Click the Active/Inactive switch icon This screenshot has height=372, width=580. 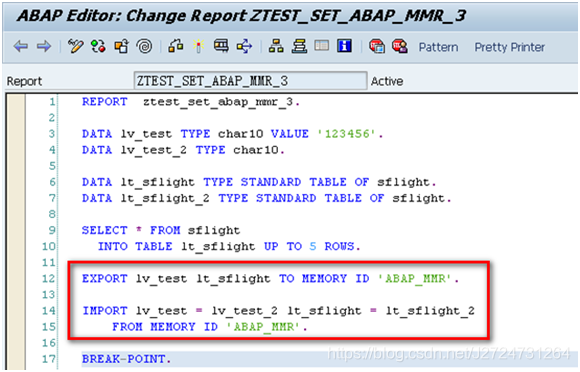pyautogui.click(x=98, y=47)
